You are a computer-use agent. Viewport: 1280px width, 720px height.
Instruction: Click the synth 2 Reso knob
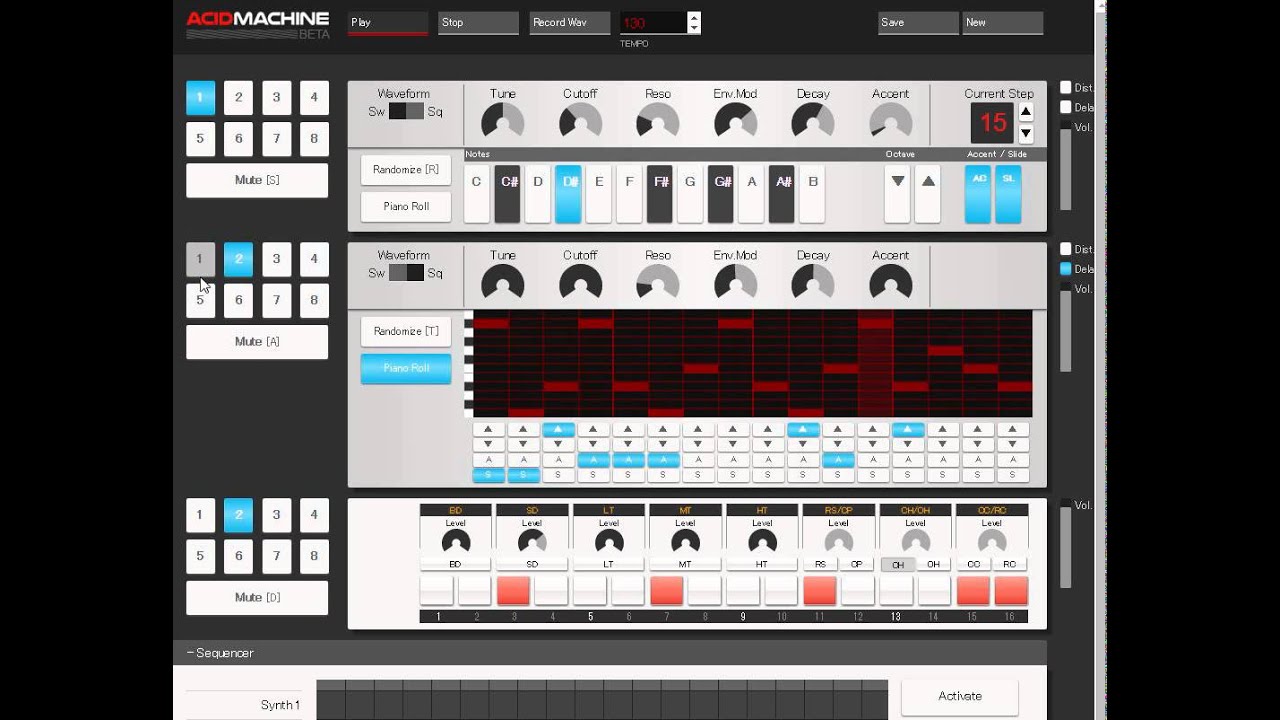pyautogui.click(x=658, y=284)
